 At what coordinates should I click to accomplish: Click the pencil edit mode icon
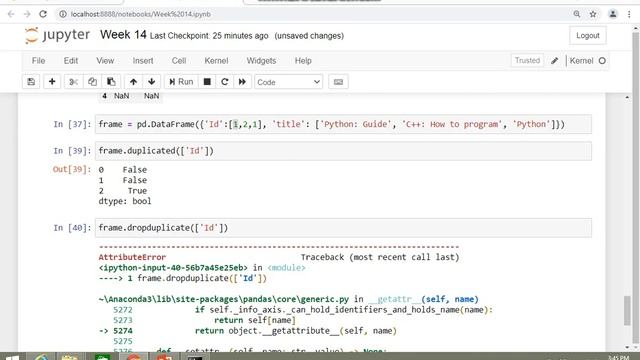pyautogui.click(x=554, y=61)
